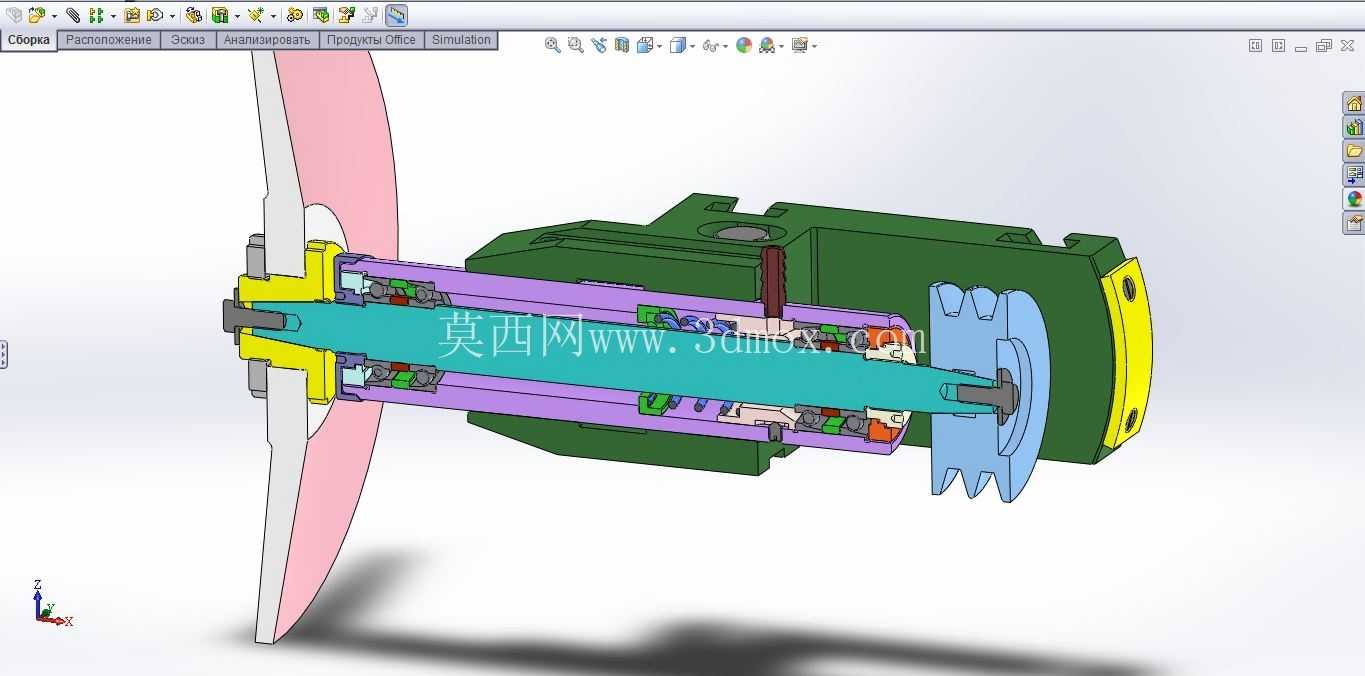Image resolution: width=1365 pixels, height=676 pixels.
Task: Click the Edit Component toolbar icon
Action: click(14, 15)
